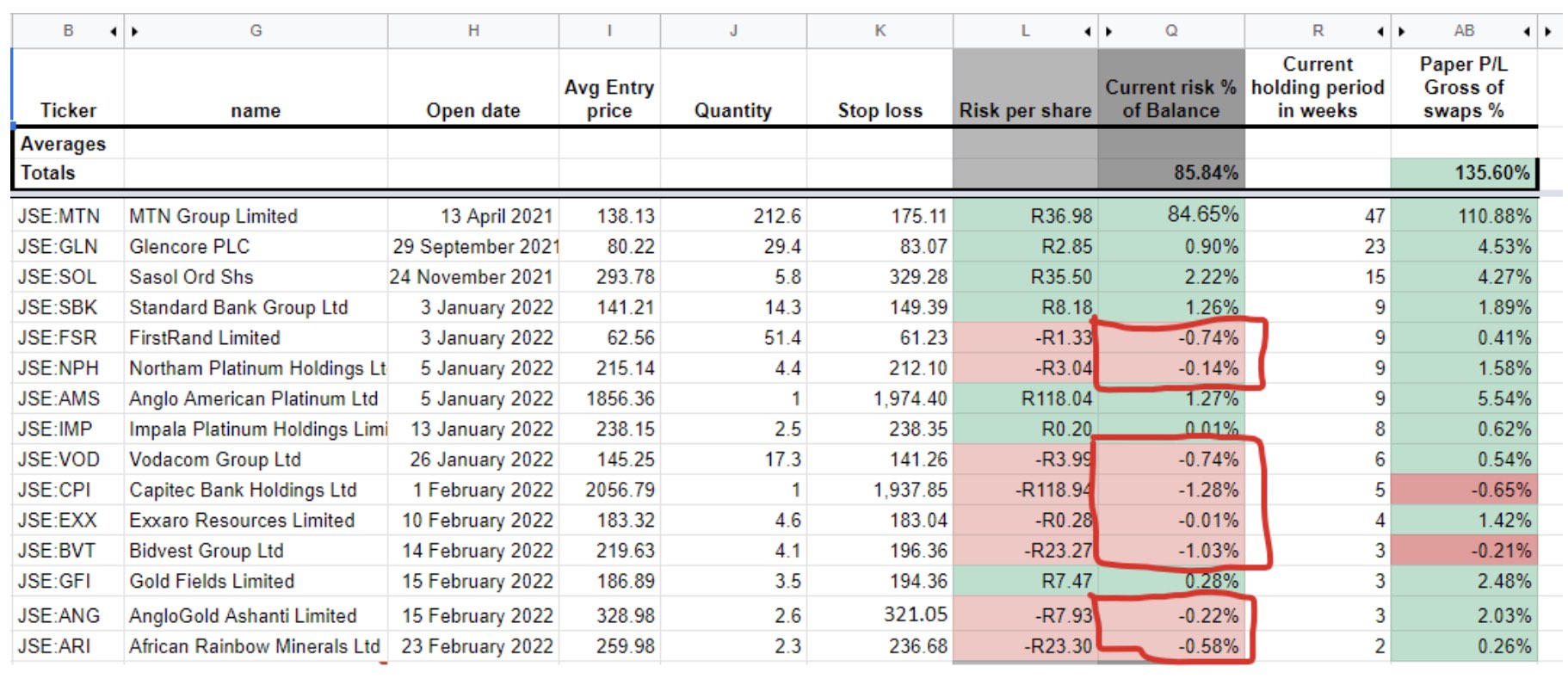The width and height of the screenshot is (1568, 685).
Task: Select the Northam Platinum Holdings name cell
Action: click(x=256, y=368)
